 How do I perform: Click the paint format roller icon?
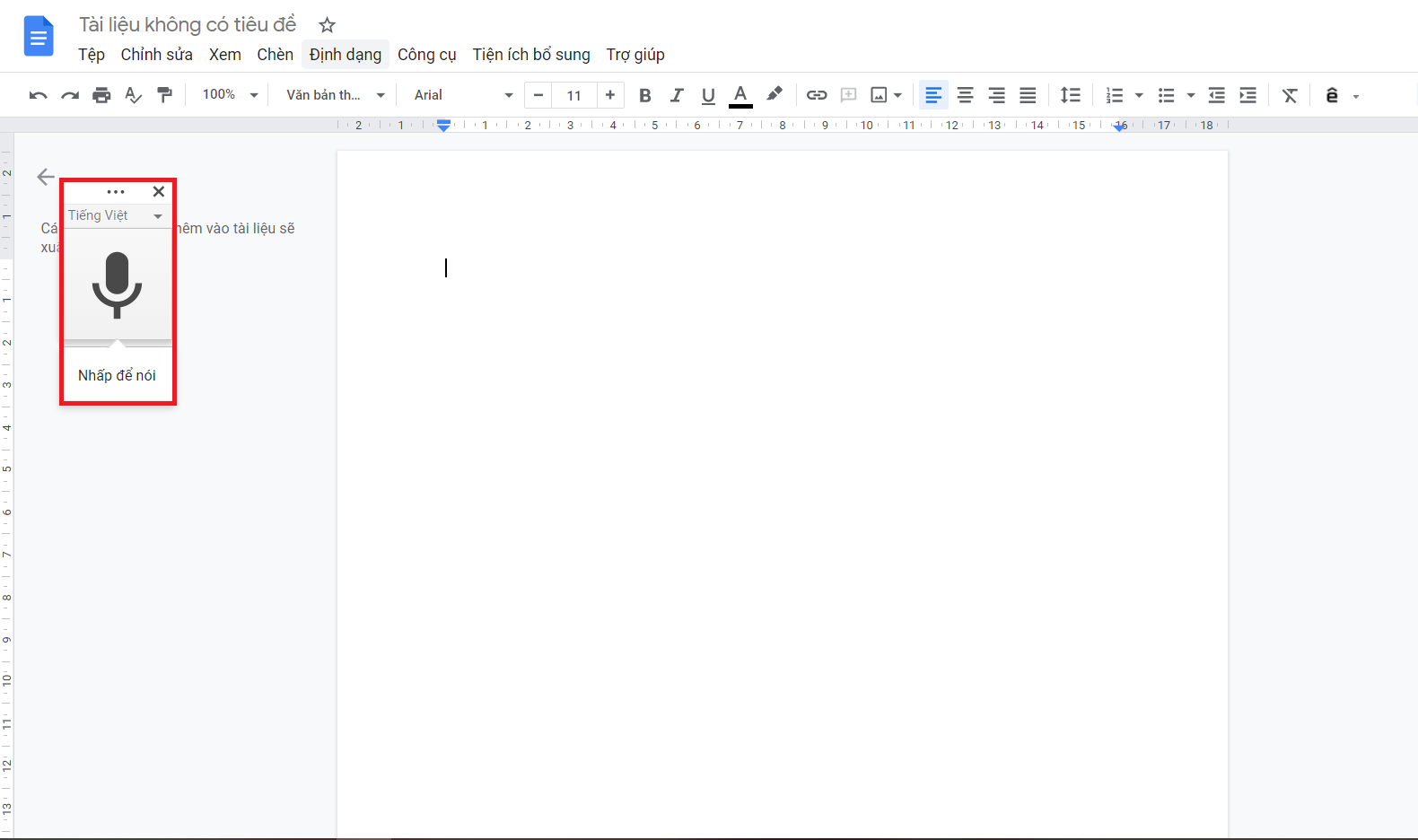click(165, 95)
